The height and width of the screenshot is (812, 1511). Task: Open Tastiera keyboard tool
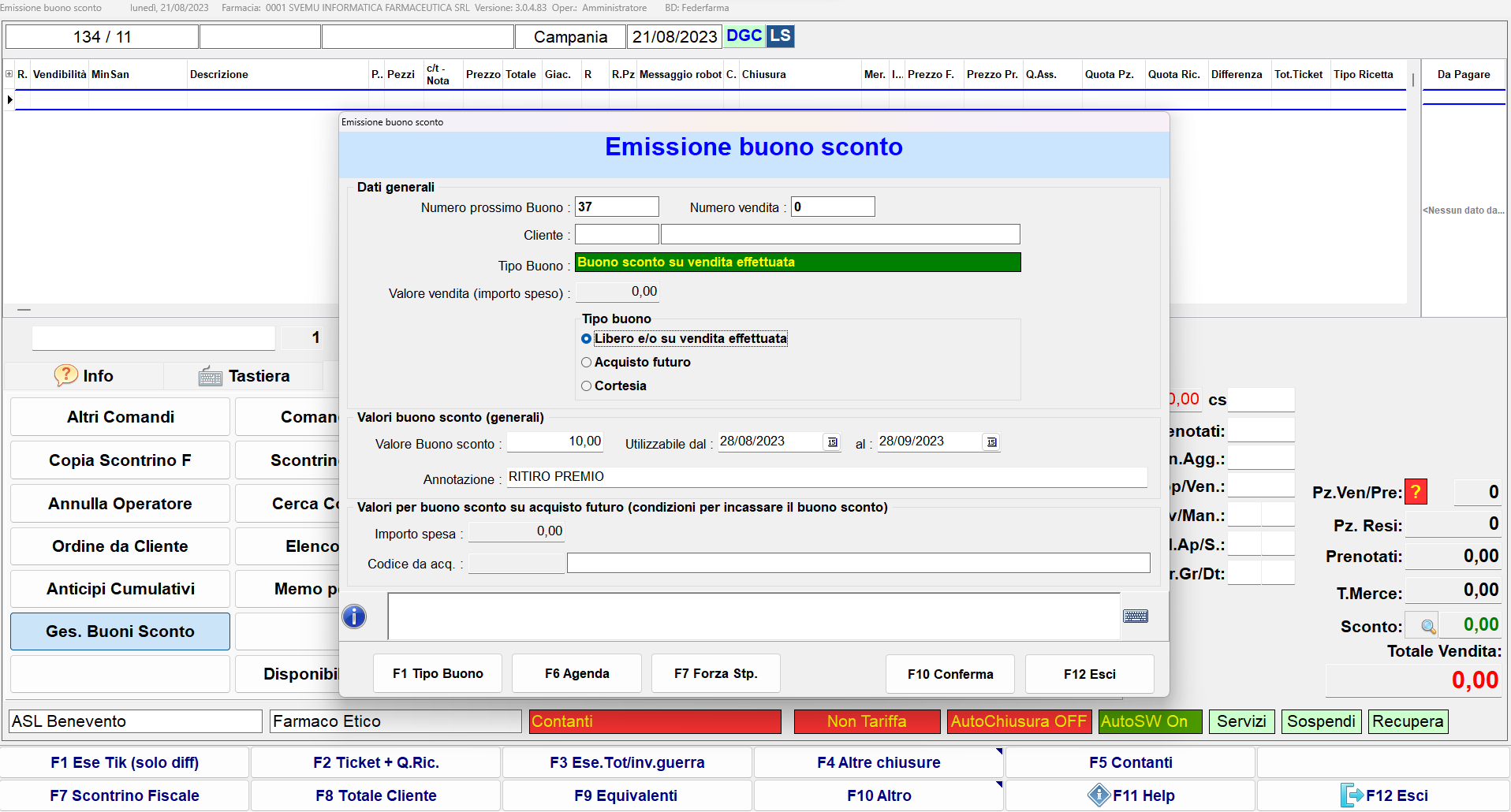244,376
